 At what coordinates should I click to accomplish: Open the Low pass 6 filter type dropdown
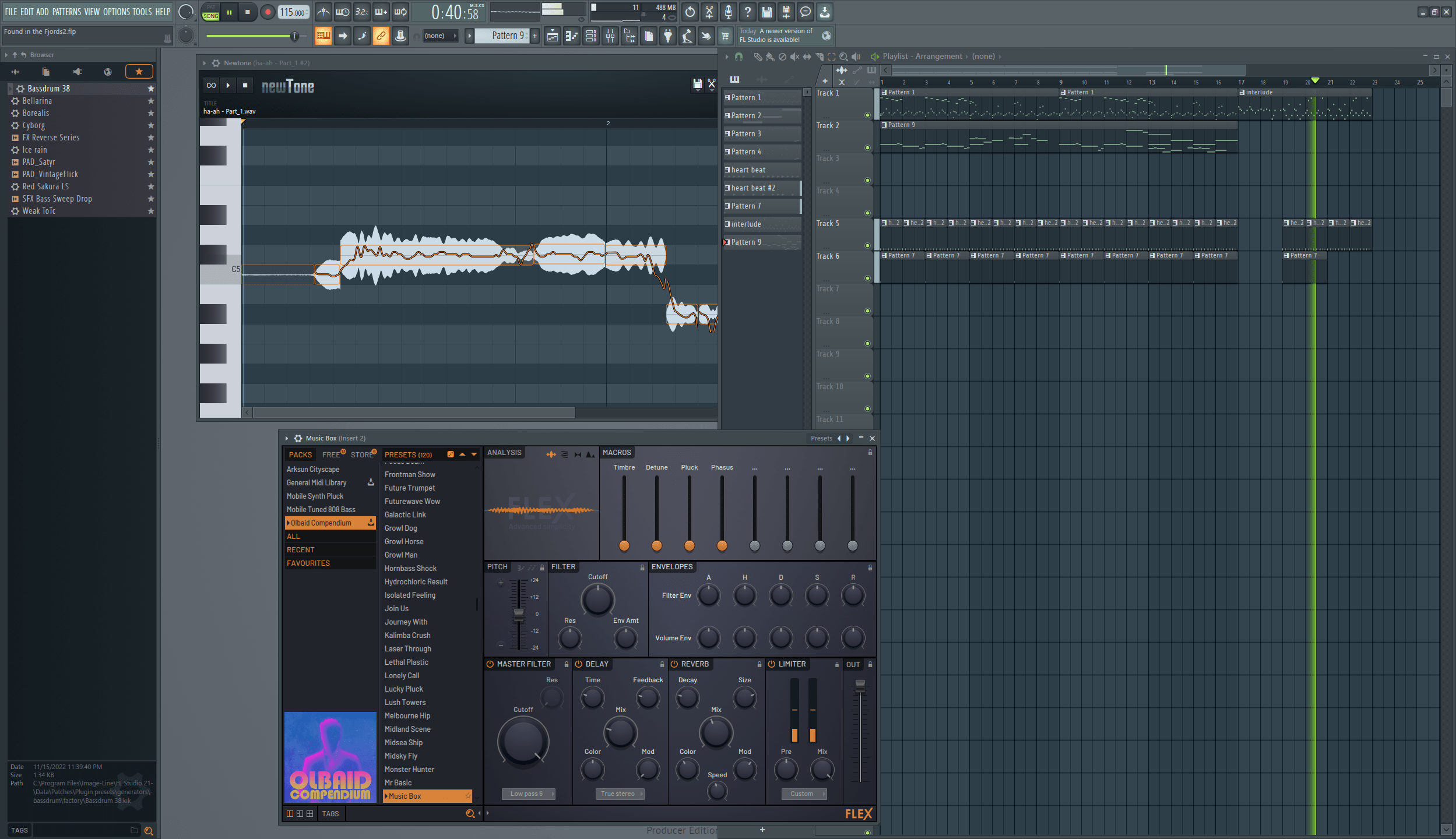coord(528,794)
